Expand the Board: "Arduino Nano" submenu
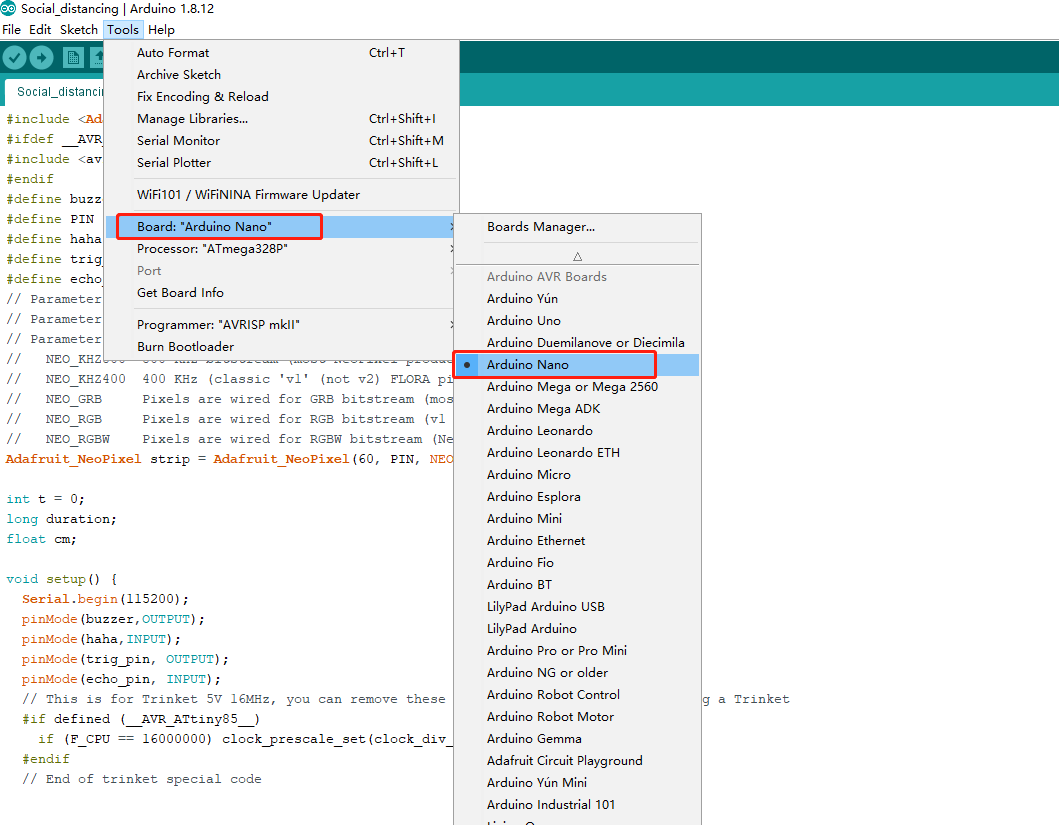Viewport: 1059px width, 825px height. click(x=282, y=227)
